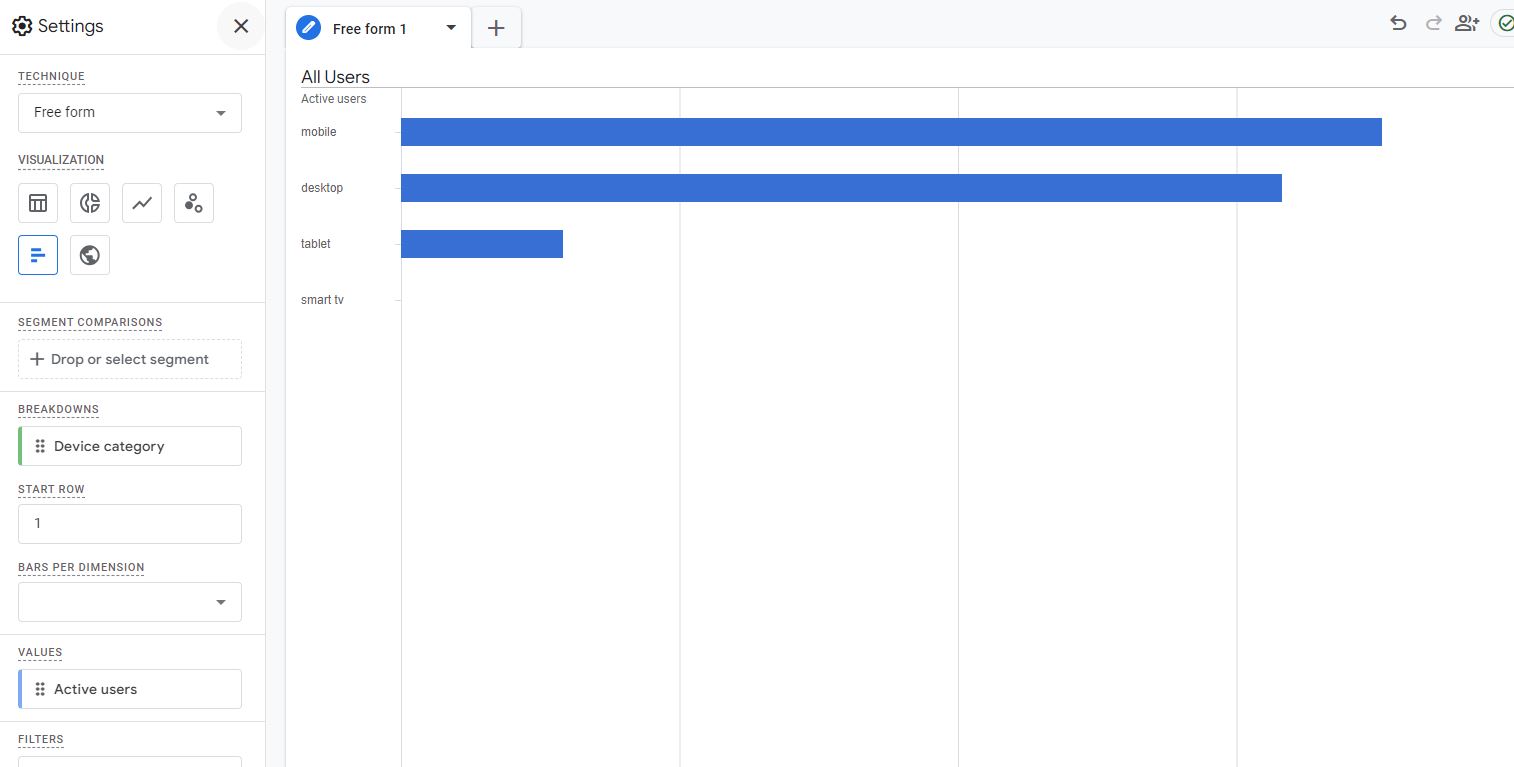Select the Table visualization
1514x767 pixels.
tap(37, 203)
